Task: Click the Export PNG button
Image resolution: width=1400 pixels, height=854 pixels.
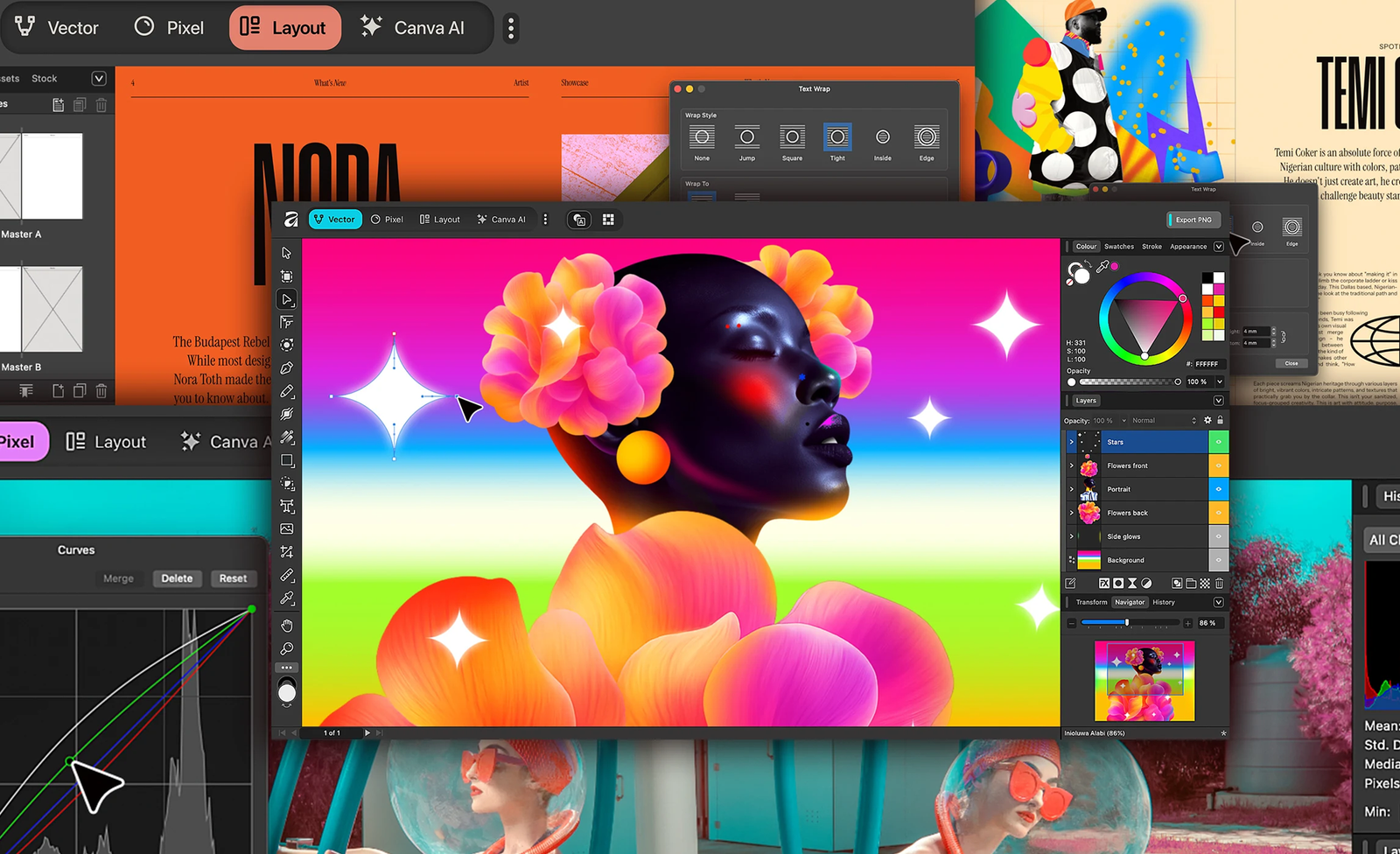Action: 1193,220
